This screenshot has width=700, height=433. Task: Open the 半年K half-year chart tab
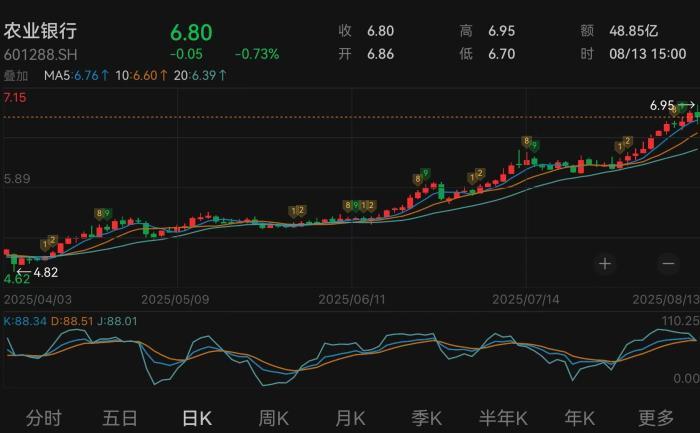click(x=503, y=417)
